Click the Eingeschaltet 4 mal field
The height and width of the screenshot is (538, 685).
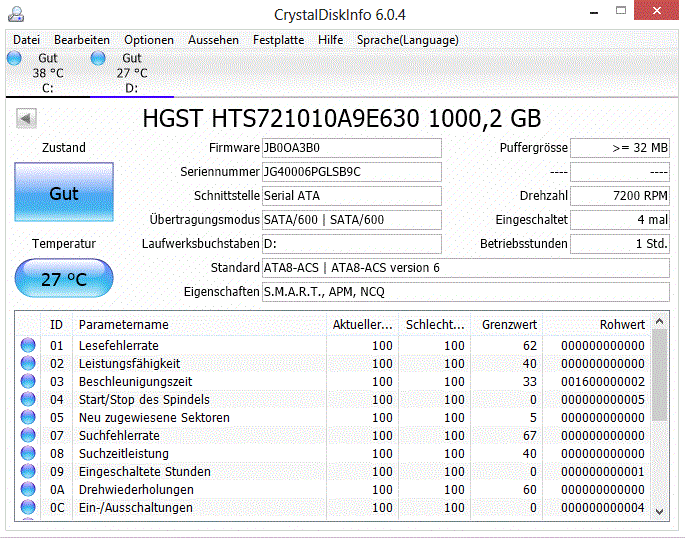[x=620, y=220]
